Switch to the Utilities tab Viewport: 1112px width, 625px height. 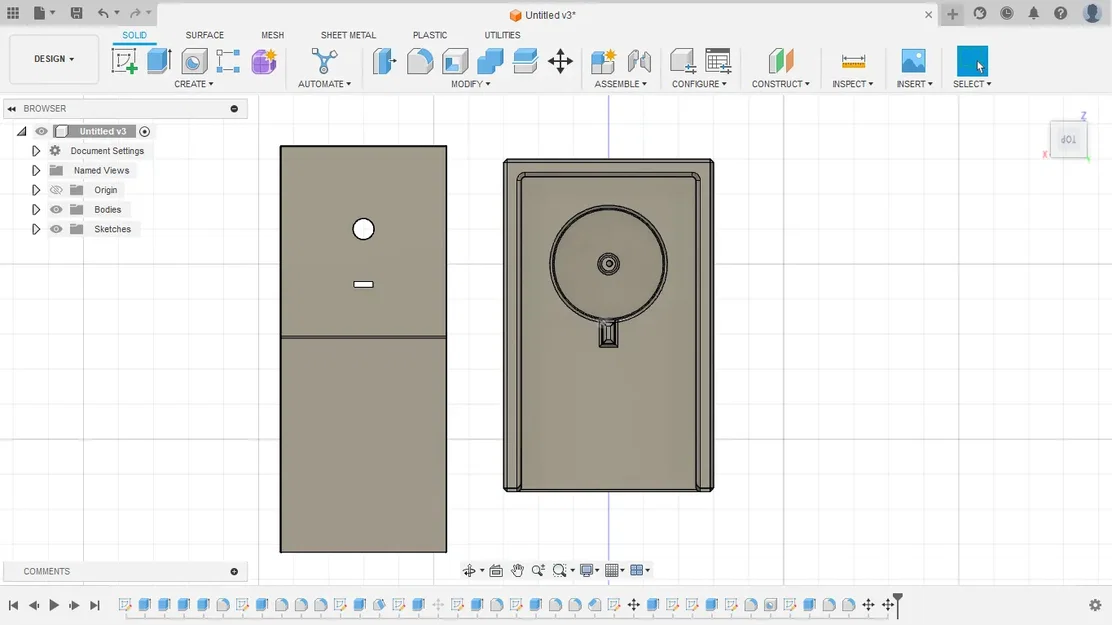(x=502, y=35)
